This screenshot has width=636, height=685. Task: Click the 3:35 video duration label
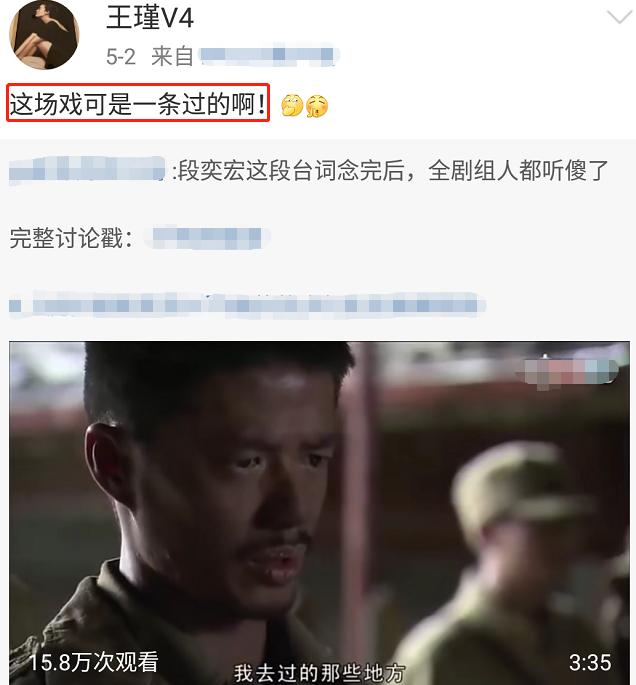pyautogui.click(x=590, y=662)
